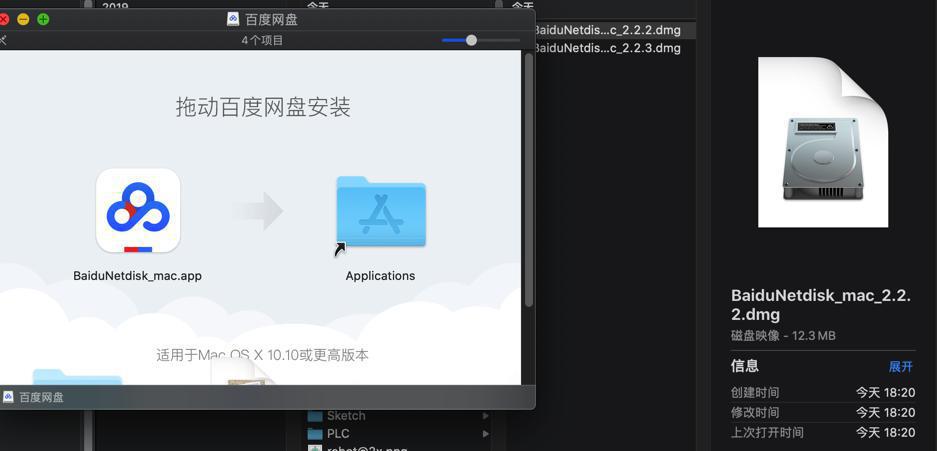Click 展开 to expand info section

tap(901, 366)
